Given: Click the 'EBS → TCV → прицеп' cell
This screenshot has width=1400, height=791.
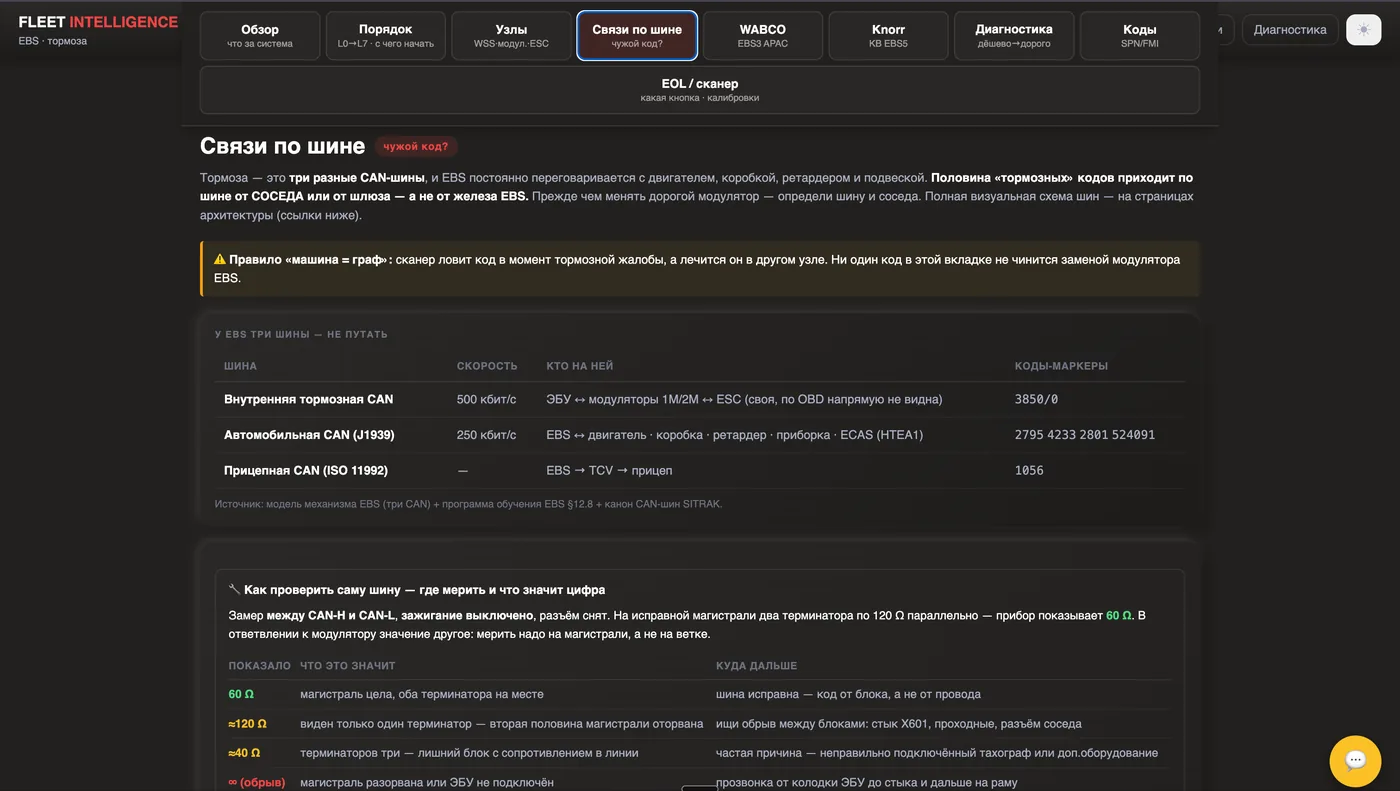Looking at the screenshot, I should [x=609, y=470].
